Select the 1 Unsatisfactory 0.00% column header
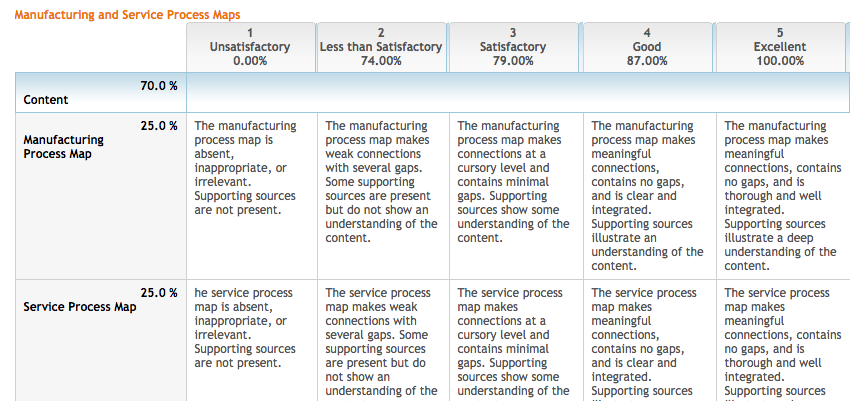 click(250, 48)
